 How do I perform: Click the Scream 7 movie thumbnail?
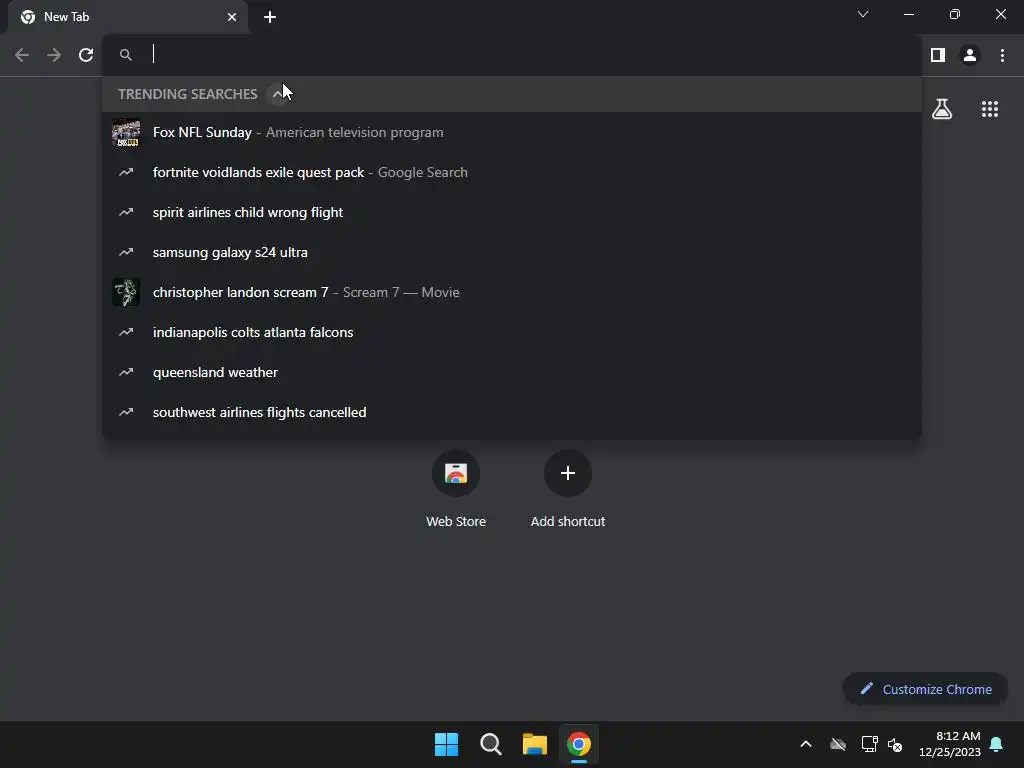pyautogui.click(x=126, y=292)
